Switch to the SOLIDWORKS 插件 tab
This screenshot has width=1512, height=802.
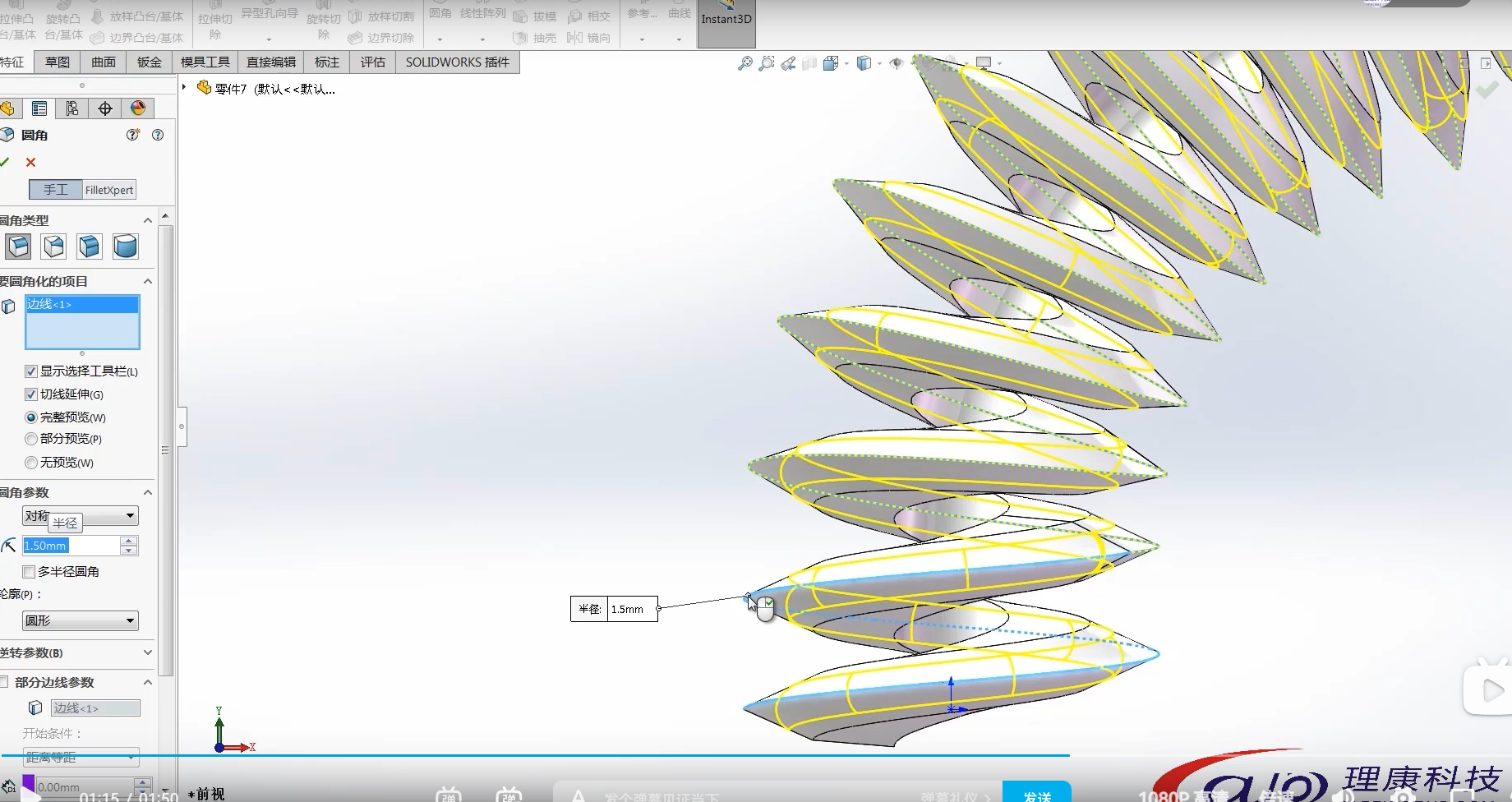458,62
